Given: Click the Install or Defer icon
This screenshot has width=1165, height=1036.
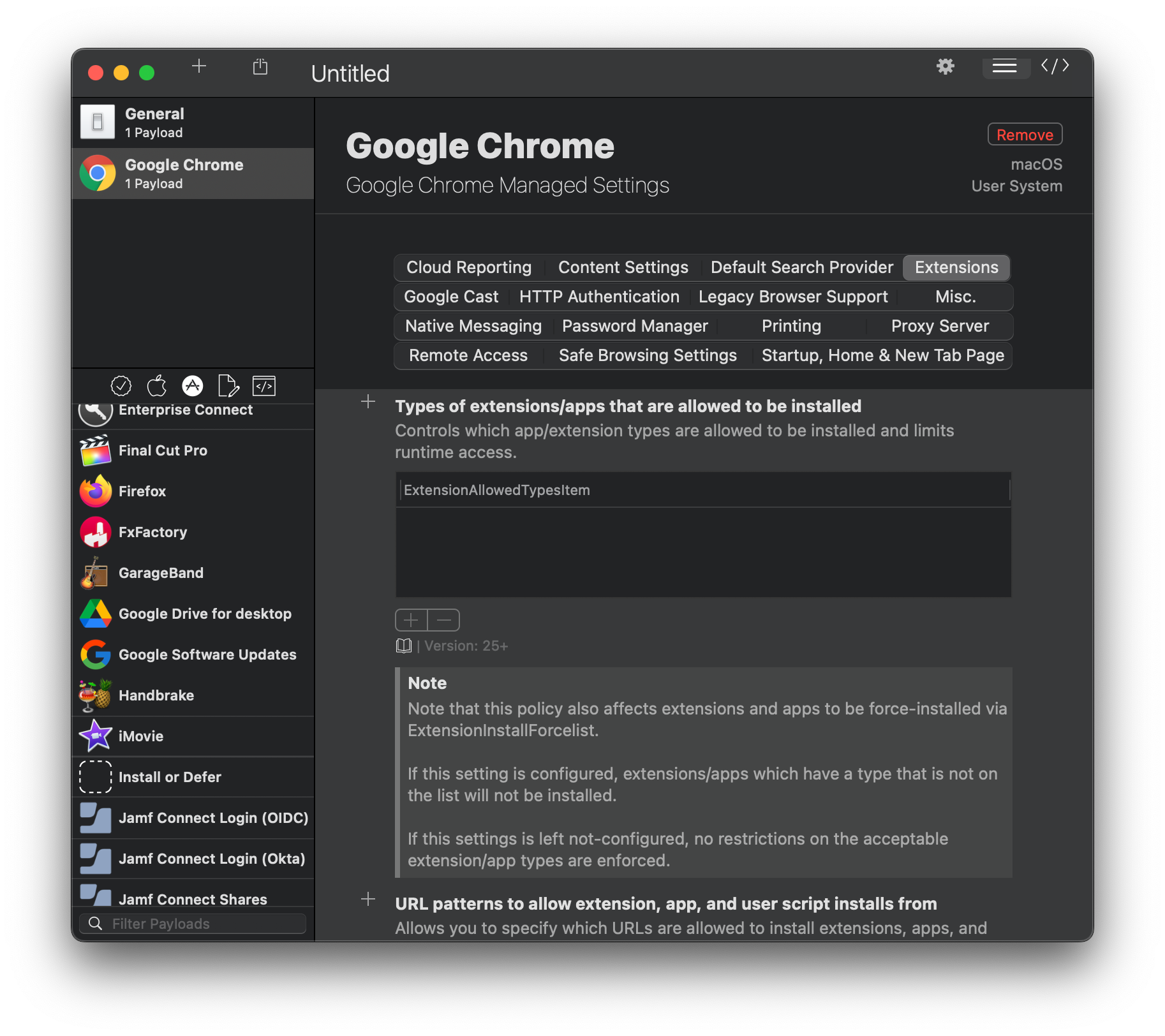Looking at the screenshot, I should pyautogui.click(x=96, y=777).
